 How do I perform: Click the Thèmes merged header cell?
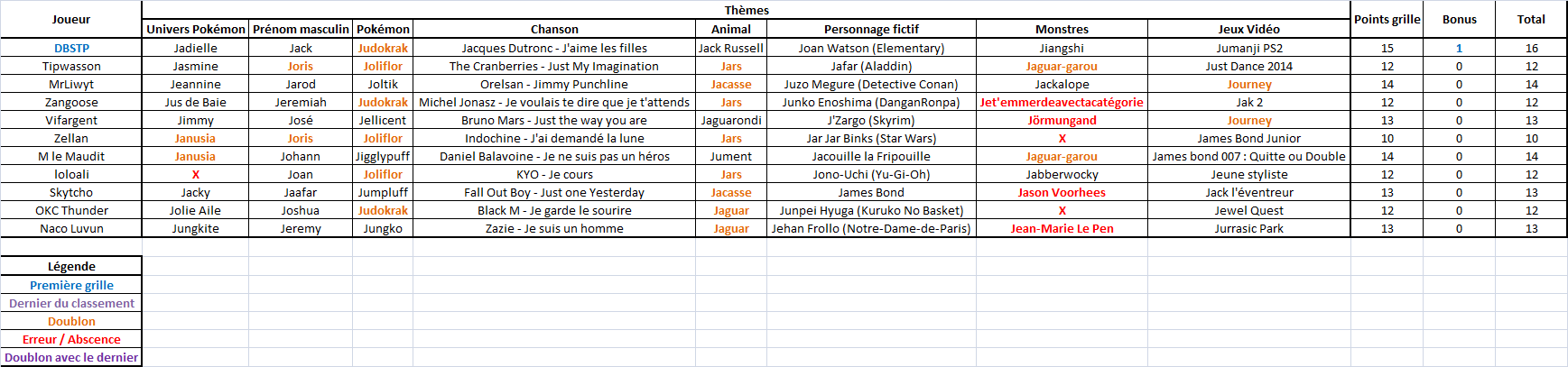[x=747, y=10]
